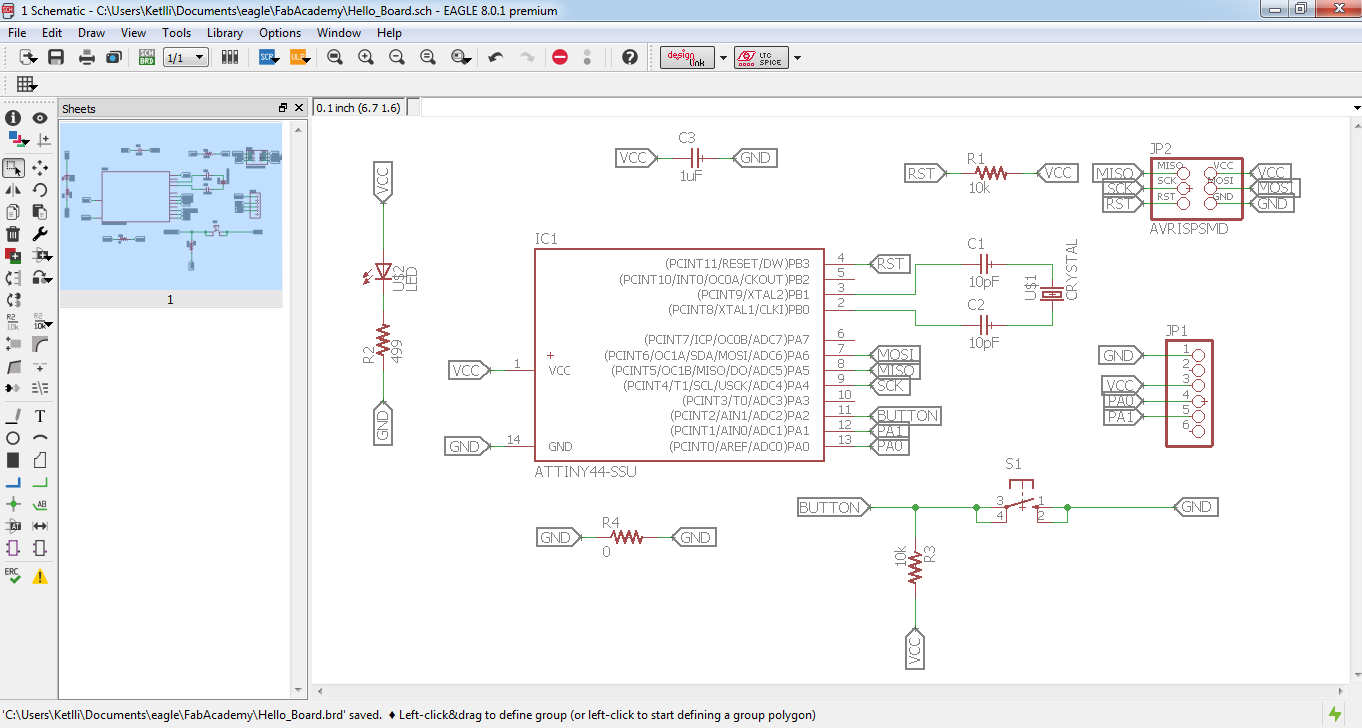Open the Help question mark
This screenshot has height=728, width=1362.
tap(630, 57)
